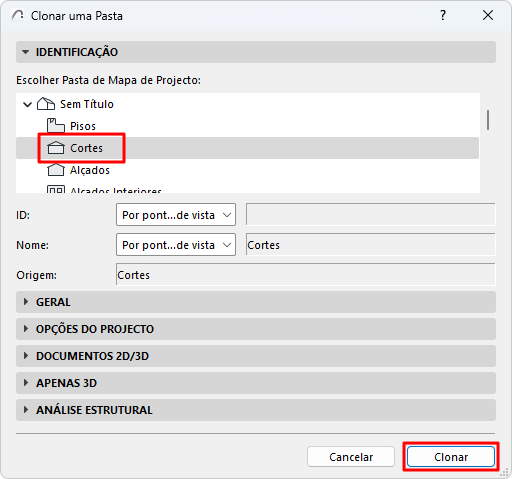The width and height of the screenshot is (512, 479).
Task: Expand the APENAS 3D section
Action: coord(256,383)
